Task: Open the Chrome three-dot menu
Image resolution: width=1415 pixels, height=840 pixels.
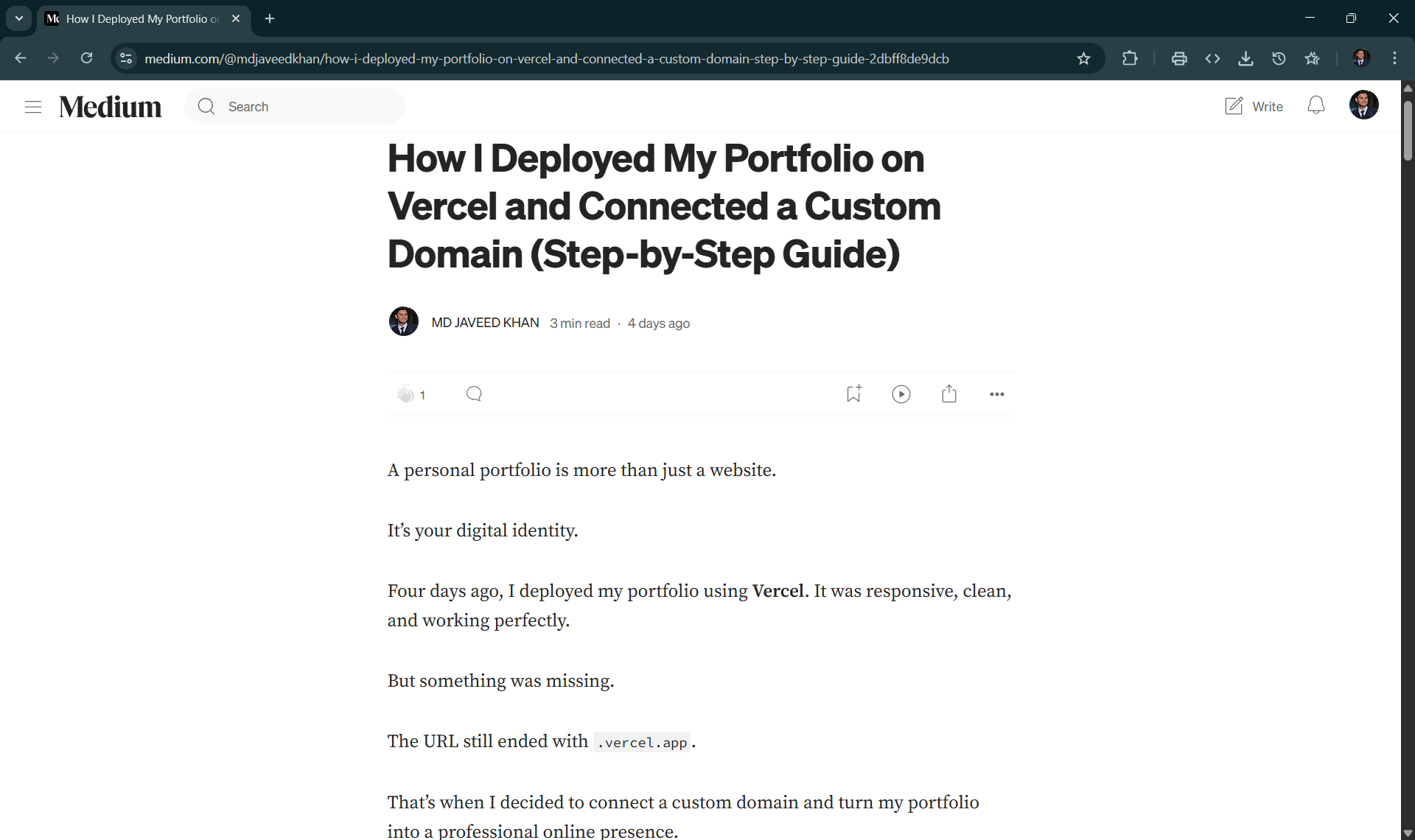Action: coord(1394,58)
